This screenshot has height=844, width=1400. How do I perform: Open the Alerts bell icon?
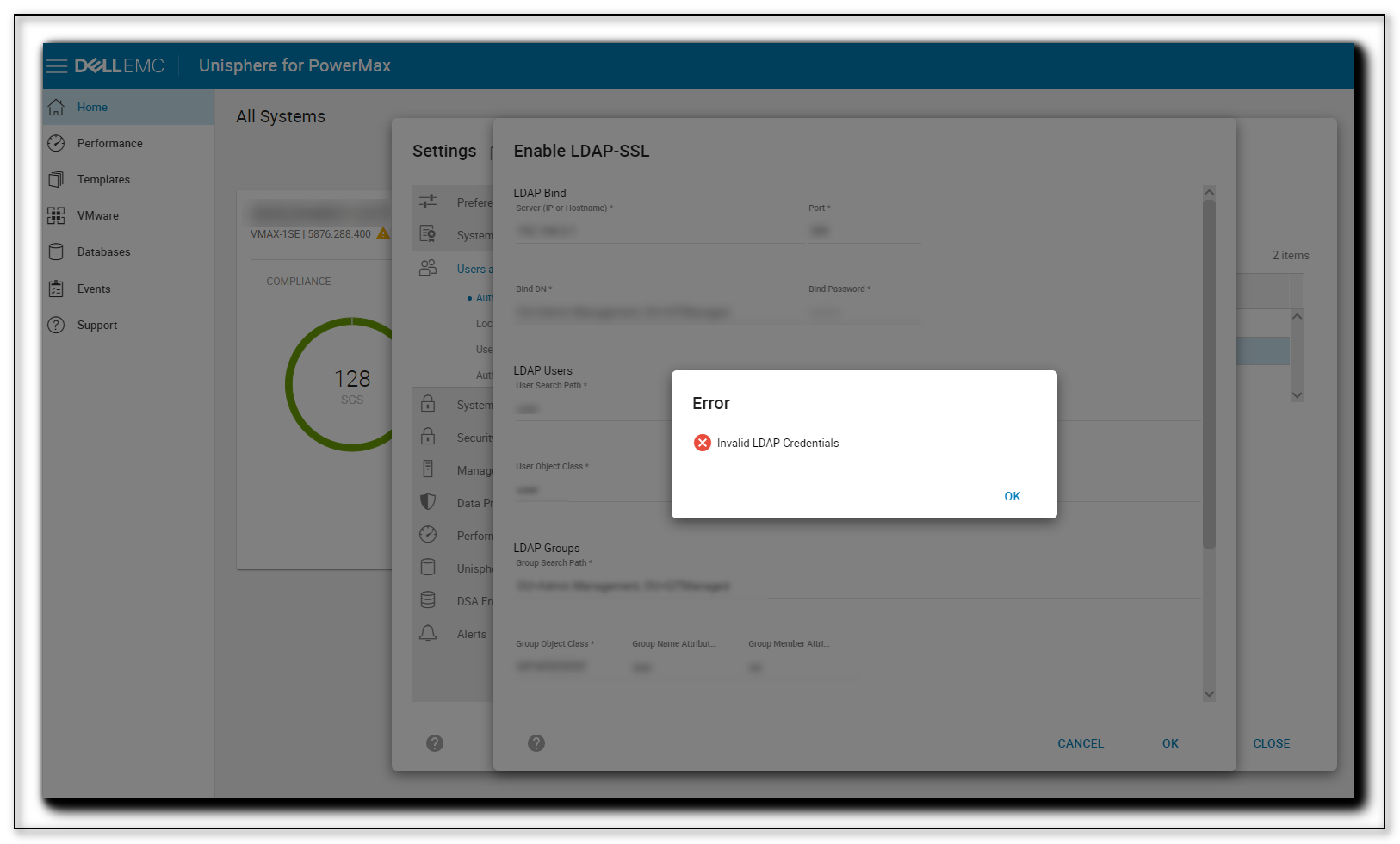[428, 633]
